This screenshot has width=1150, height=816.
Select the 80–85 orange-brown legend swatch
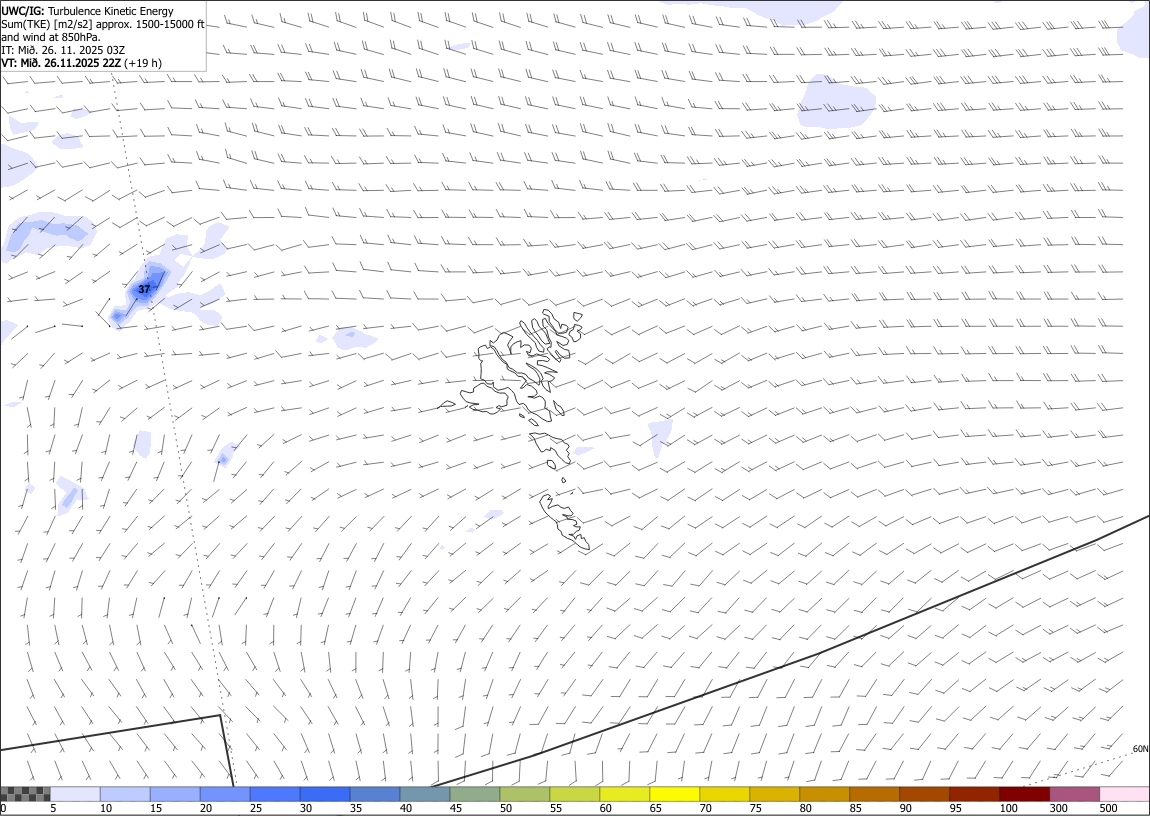(824, 794)
